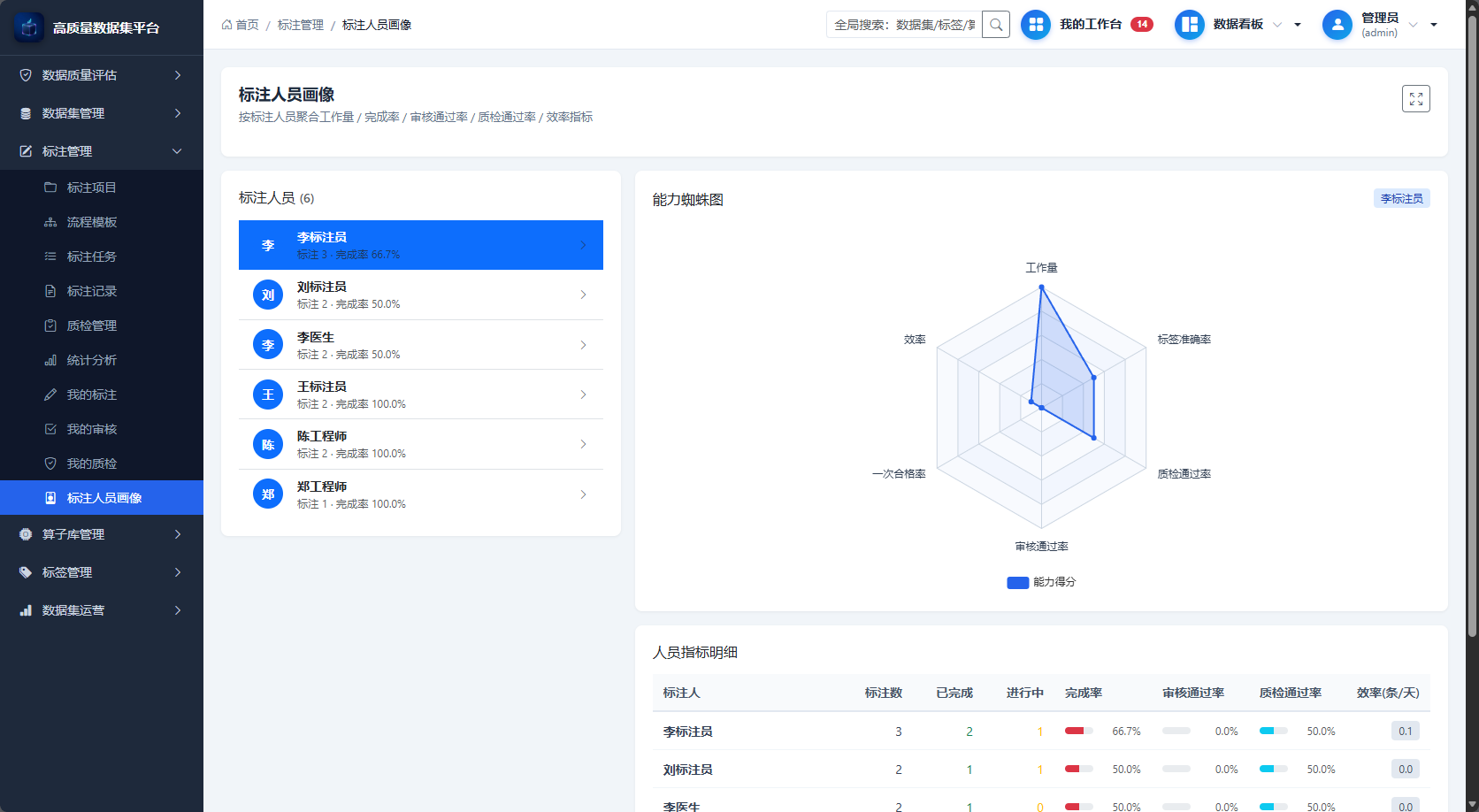Click the 标注项目 folder icon

[50, 188]
